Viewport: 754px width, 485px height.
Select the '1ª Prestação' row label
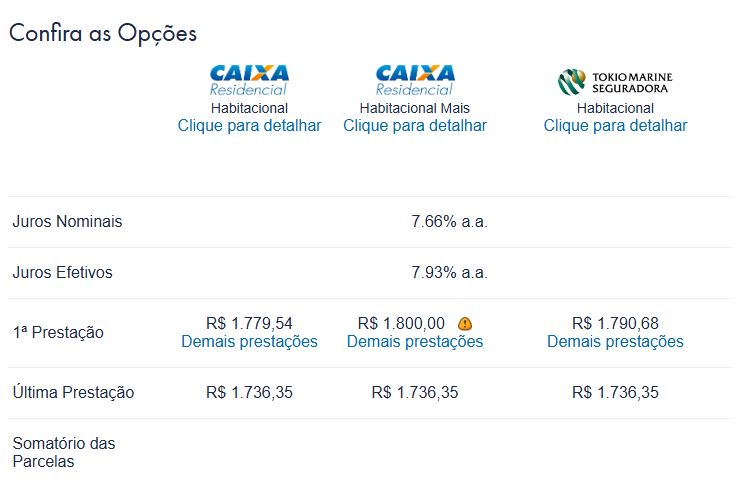tap(58, 333)
